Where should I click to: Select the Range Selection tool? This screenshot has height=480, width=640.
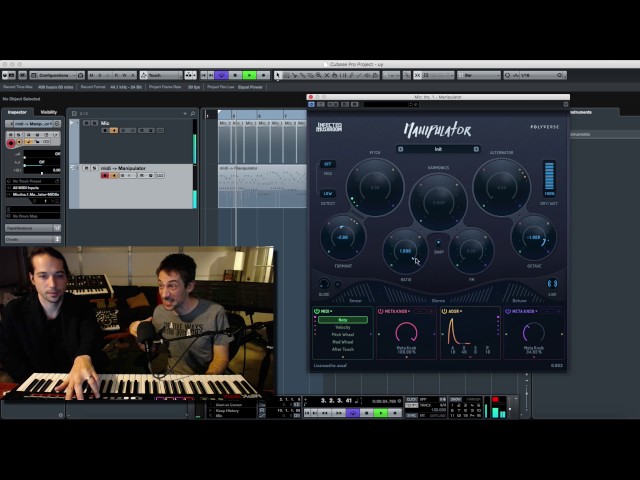tap(286, 76)
